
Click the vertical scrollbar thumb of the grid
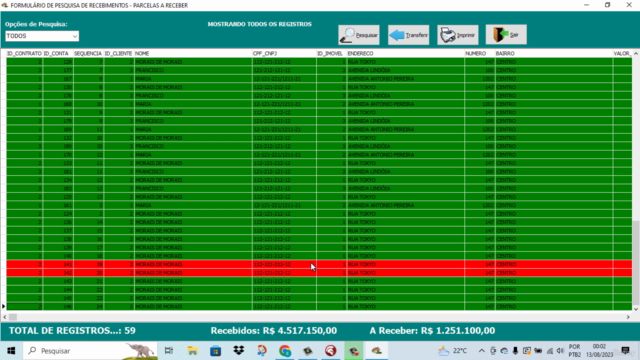(x=636, y=262)
